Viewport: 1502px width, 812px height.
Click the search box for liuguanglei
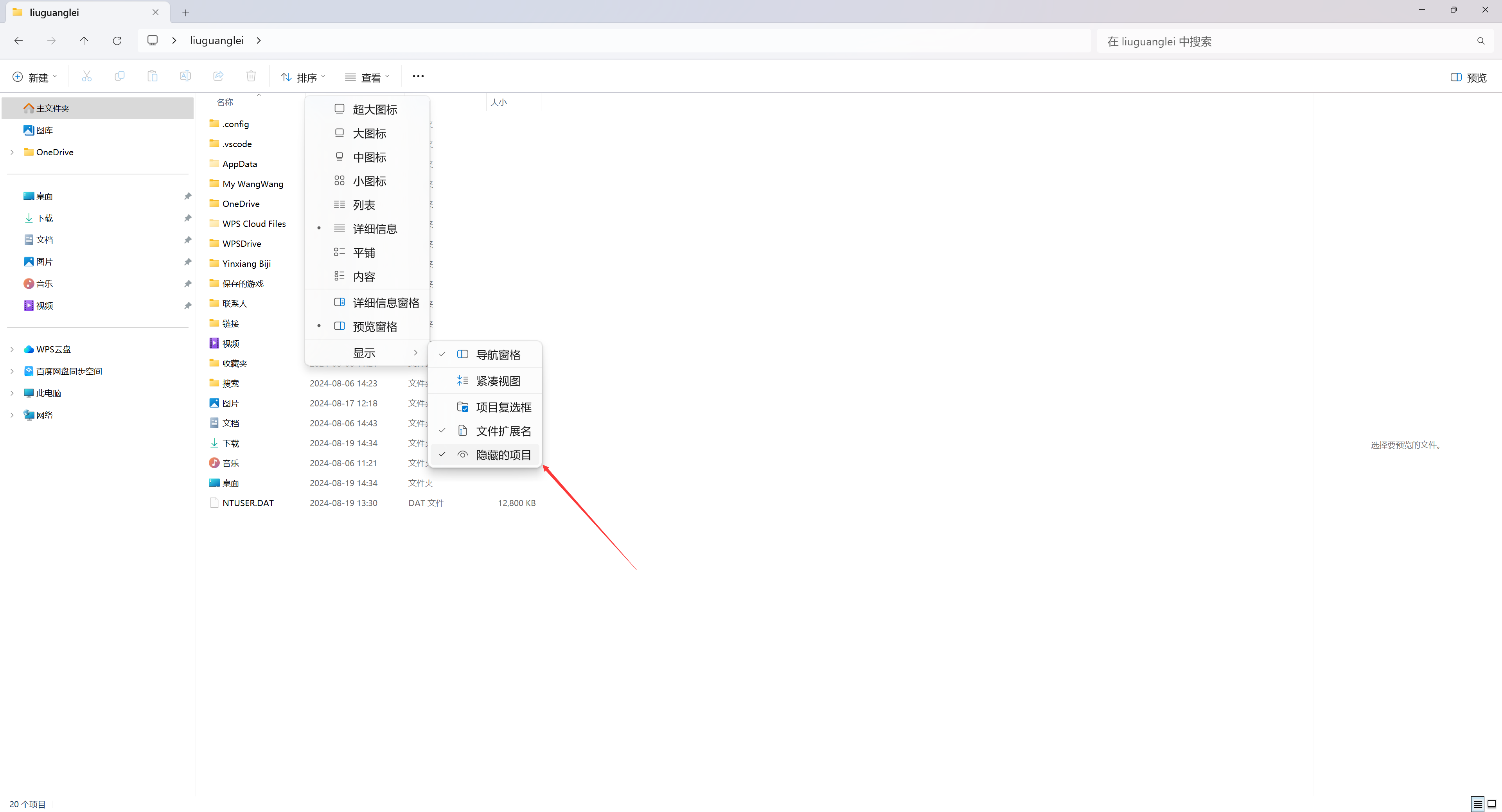(1283, 41)
